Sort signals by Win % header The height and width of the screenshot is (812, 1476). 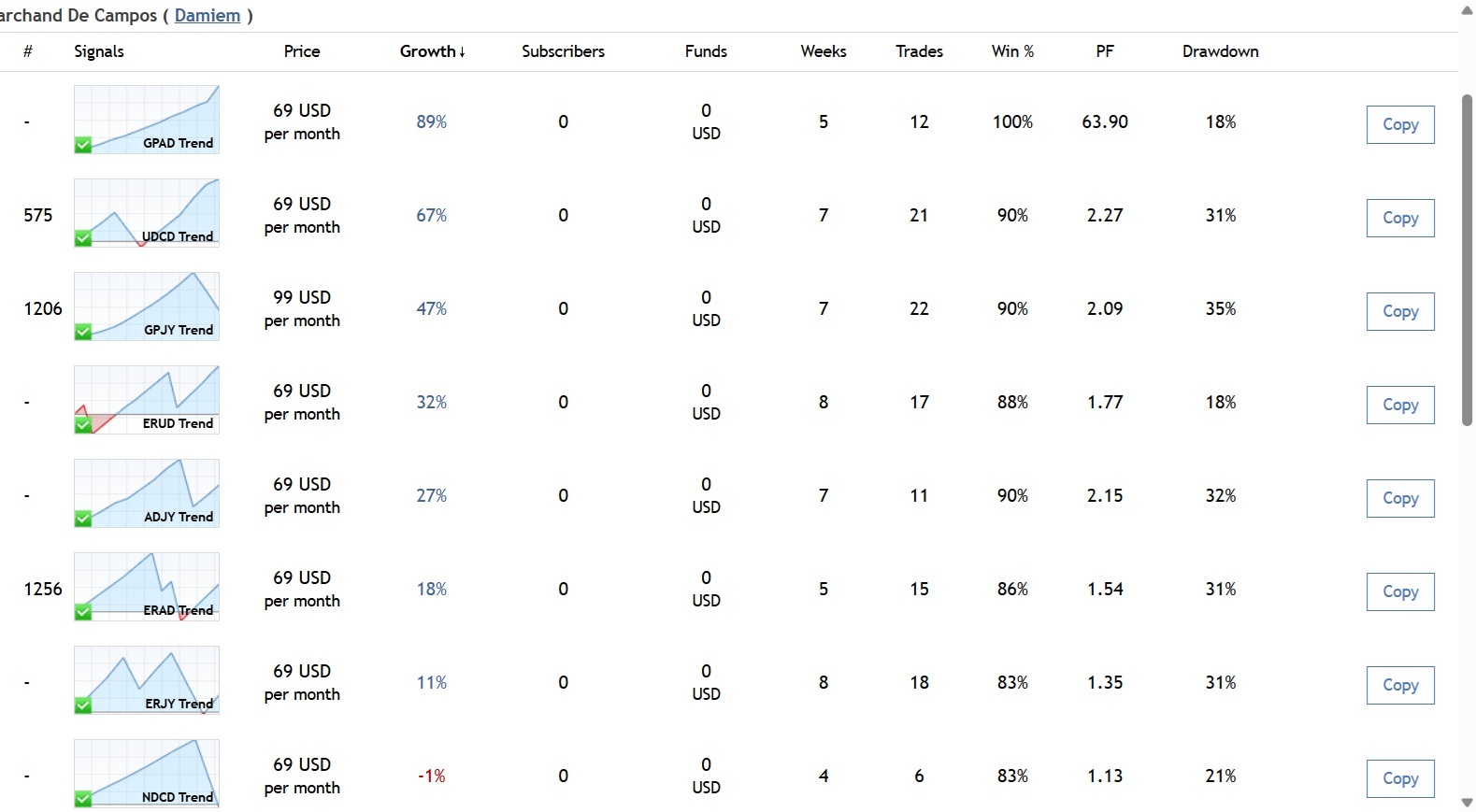click(1012, 51)
